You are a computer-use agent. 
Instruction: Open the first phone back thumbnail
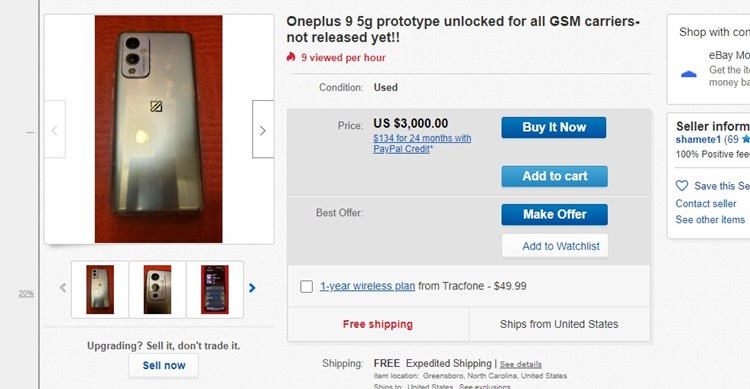pos(100,289)
